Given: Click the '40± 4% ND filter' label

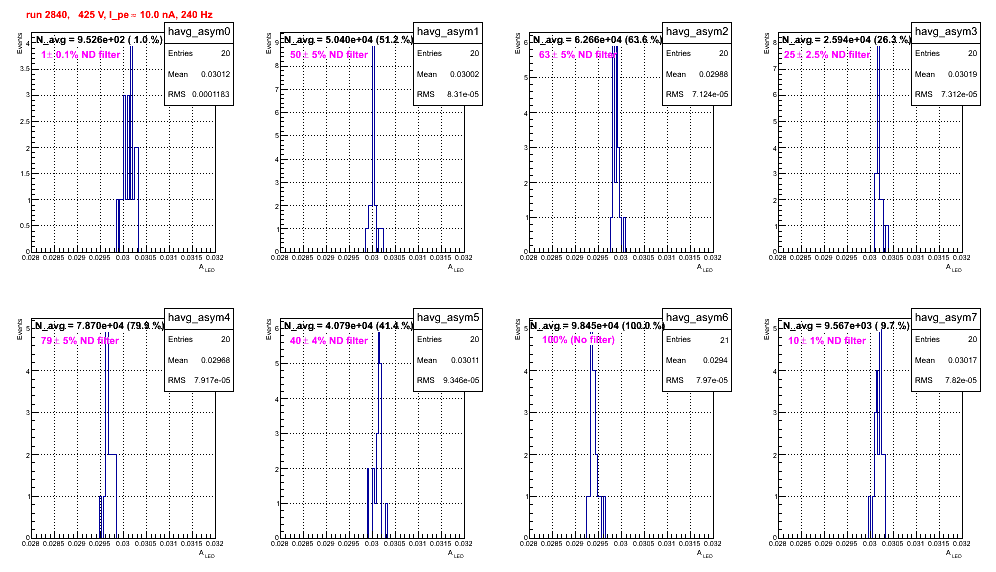Looking at the screenshot, I should [x=329, y=341].
